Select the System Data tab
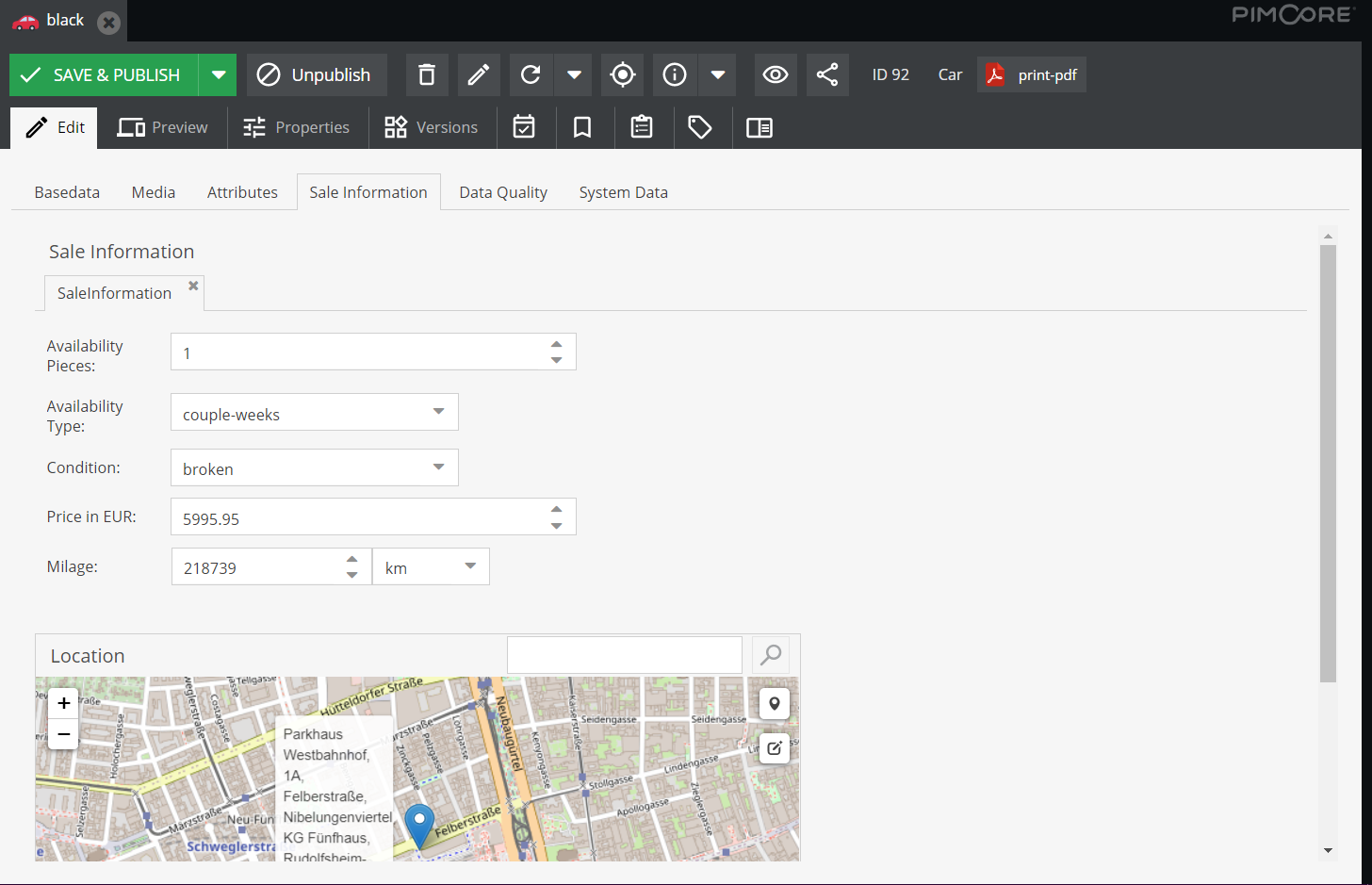The height and width of the screenshot is (885, 1372). (x=623, y=192)
